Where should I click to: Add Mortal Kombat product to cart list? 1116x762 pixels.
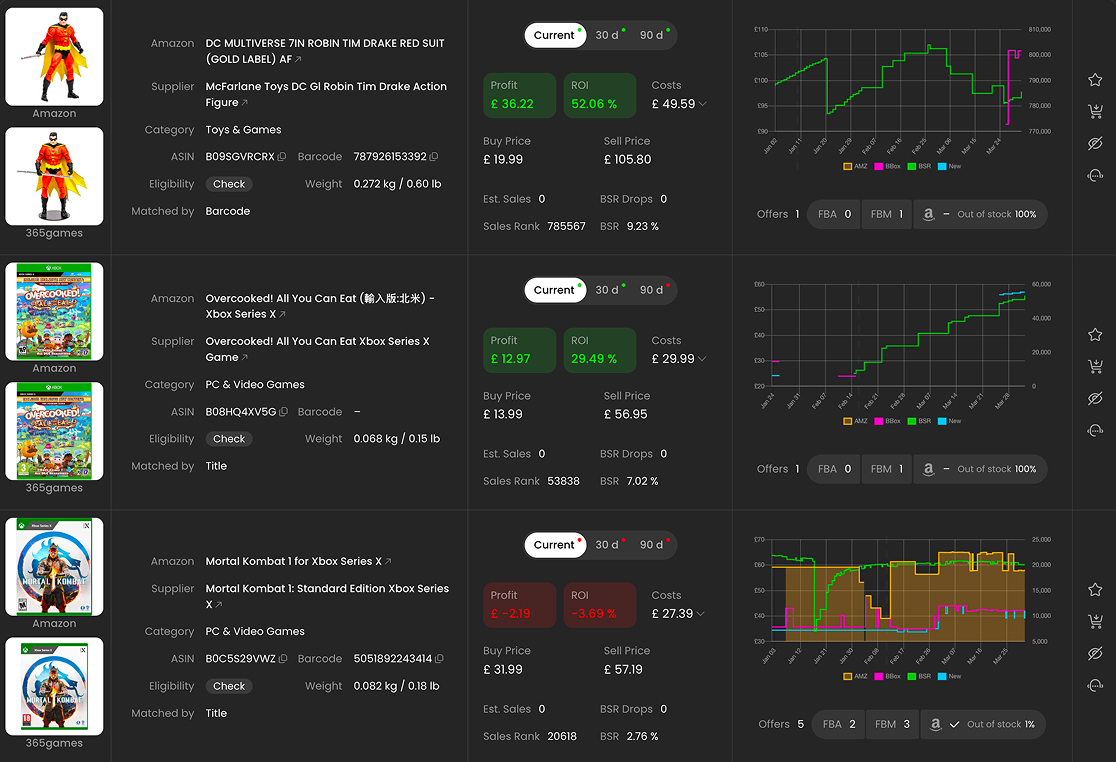click(1095, 621)
